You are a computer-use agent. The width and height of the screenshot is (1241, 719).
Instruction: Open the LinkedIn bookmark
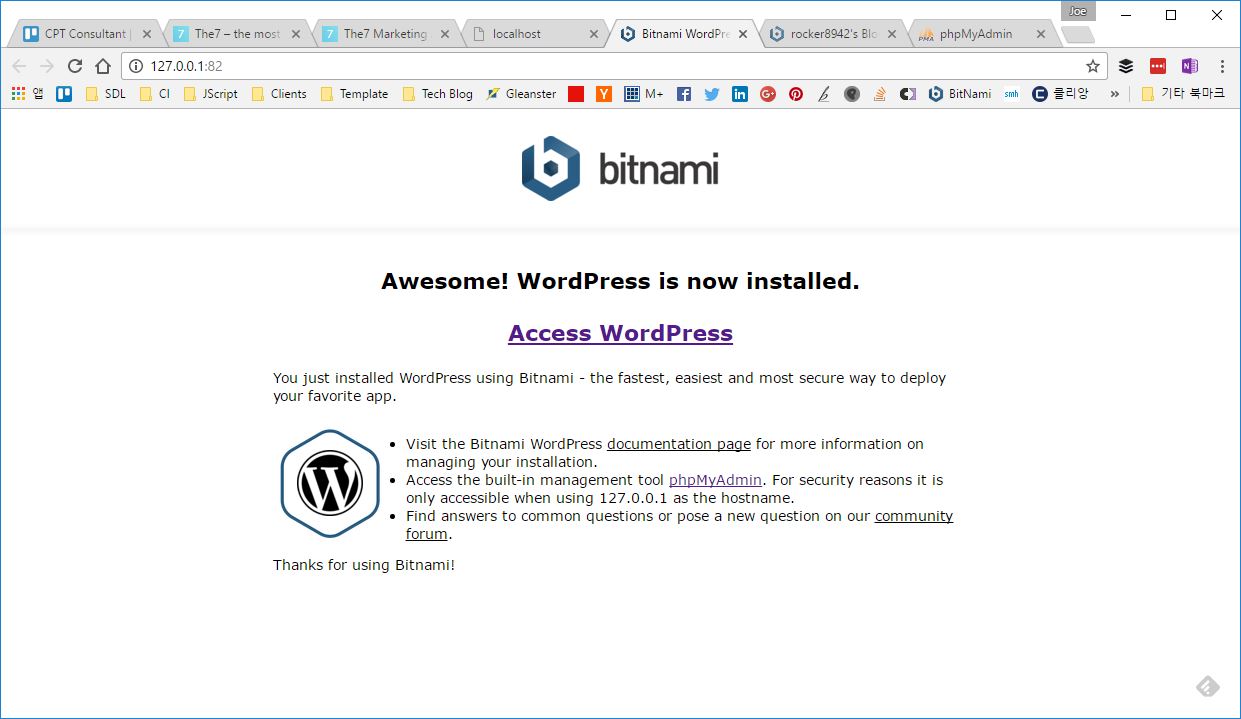point(740,94)
